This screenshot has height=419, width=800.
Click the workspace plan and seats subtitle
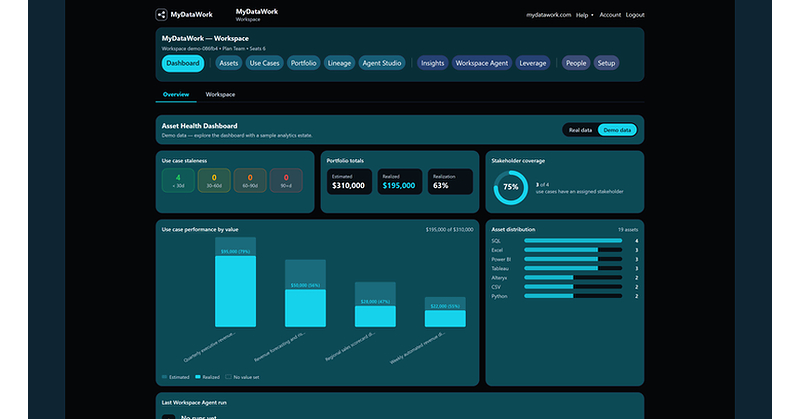coord(213,49)
